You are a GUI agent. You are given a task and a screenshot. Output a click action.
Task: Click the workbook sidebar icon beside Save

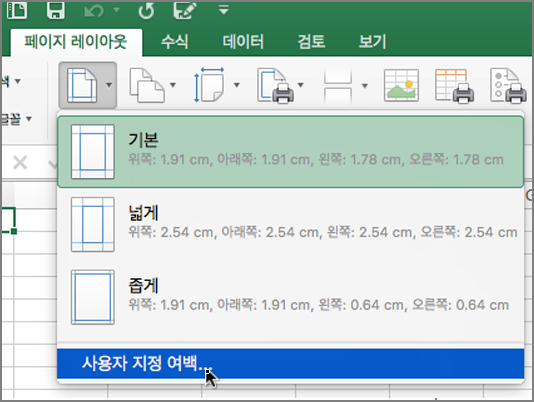point(17,10)
